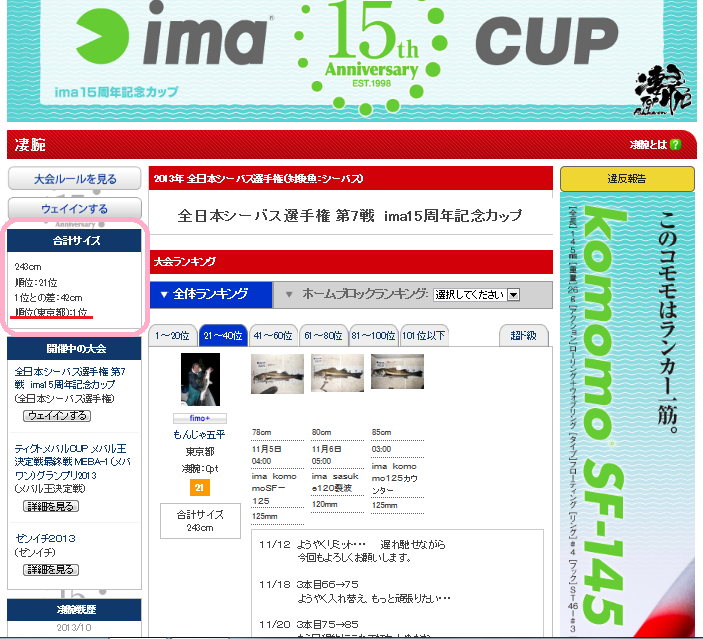Click the 開催中の大会 section header

tap(74, 348)
